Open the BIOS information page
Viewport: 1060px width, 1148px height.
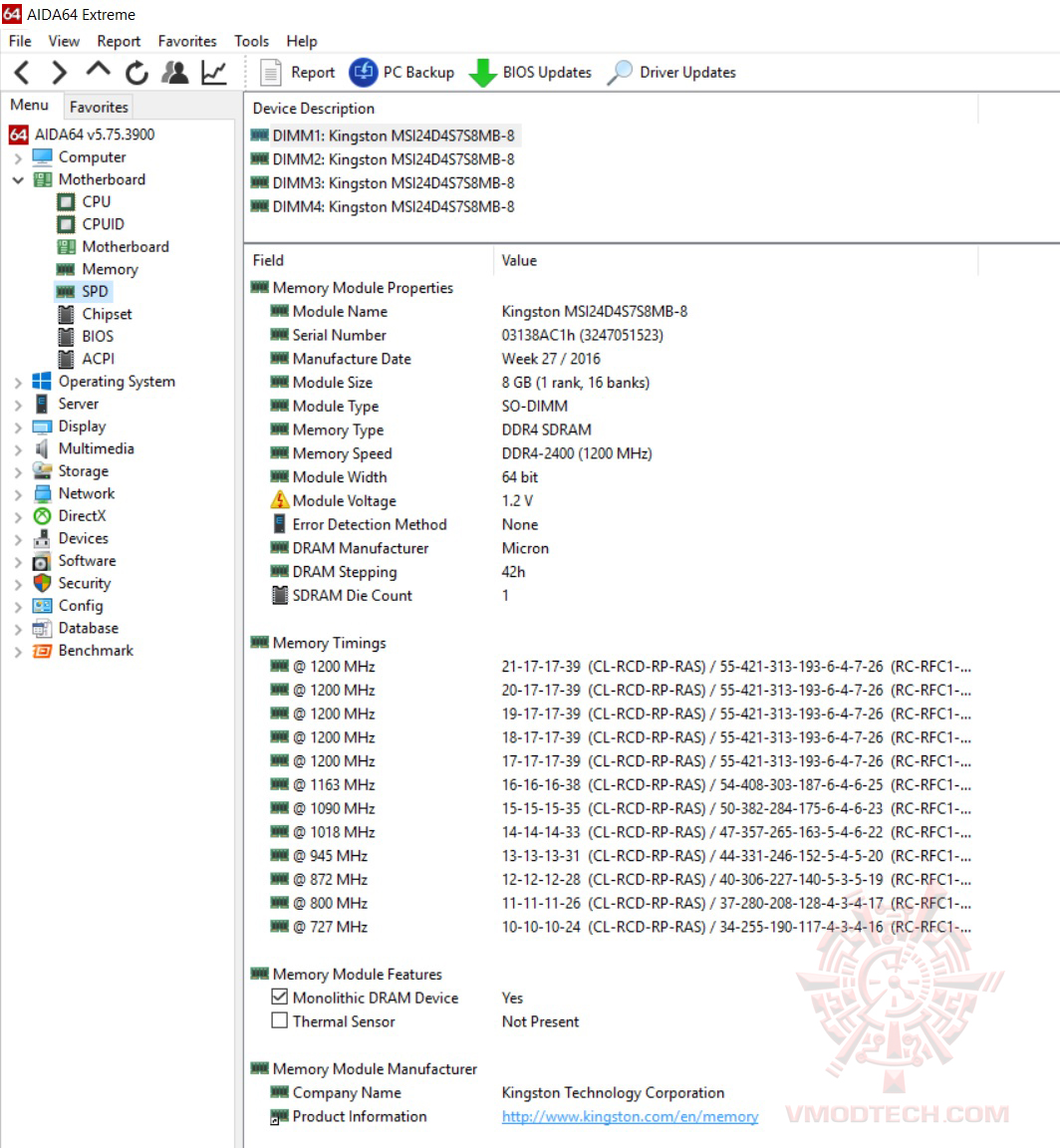pyautogui.click(x=96, y=336)
